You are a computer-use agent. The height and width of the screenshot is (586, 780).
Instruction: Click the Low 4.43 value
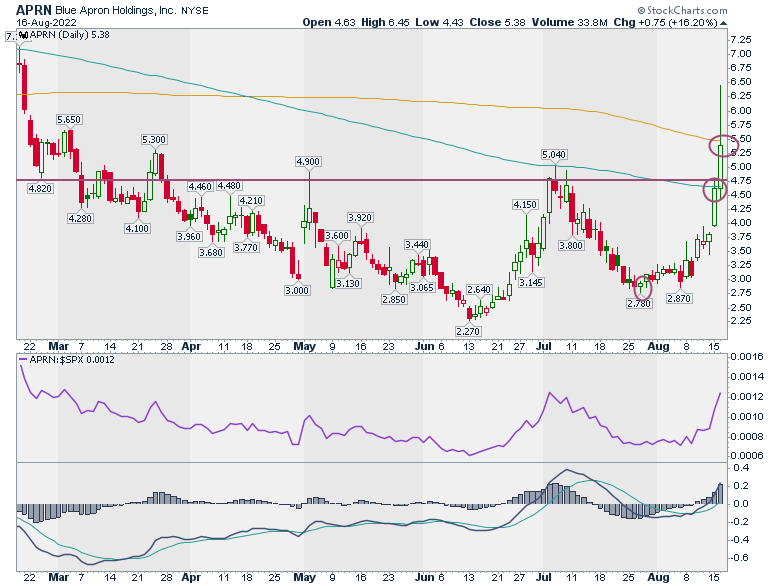pyautogui.click(x=440, y=22)
